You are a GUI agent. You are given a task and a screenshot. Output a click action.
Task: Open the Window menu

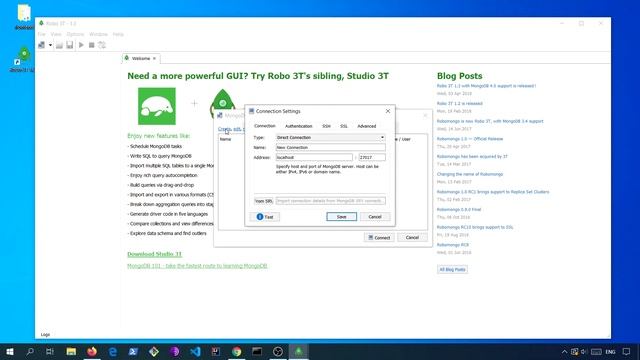pyautogui.click(x=98, y=34)
